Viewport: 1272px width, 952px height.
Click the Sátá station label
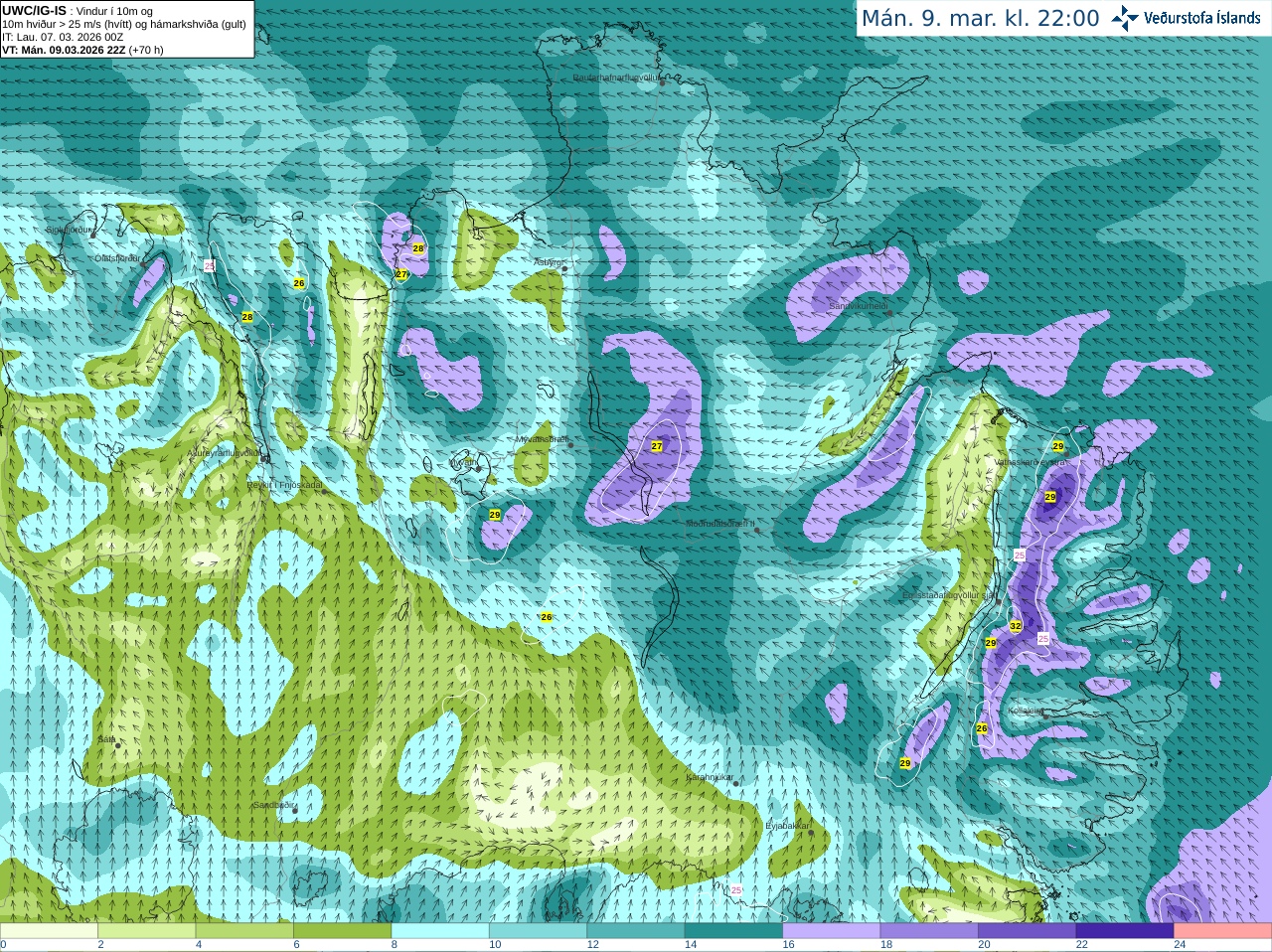(x=106, y=739)
